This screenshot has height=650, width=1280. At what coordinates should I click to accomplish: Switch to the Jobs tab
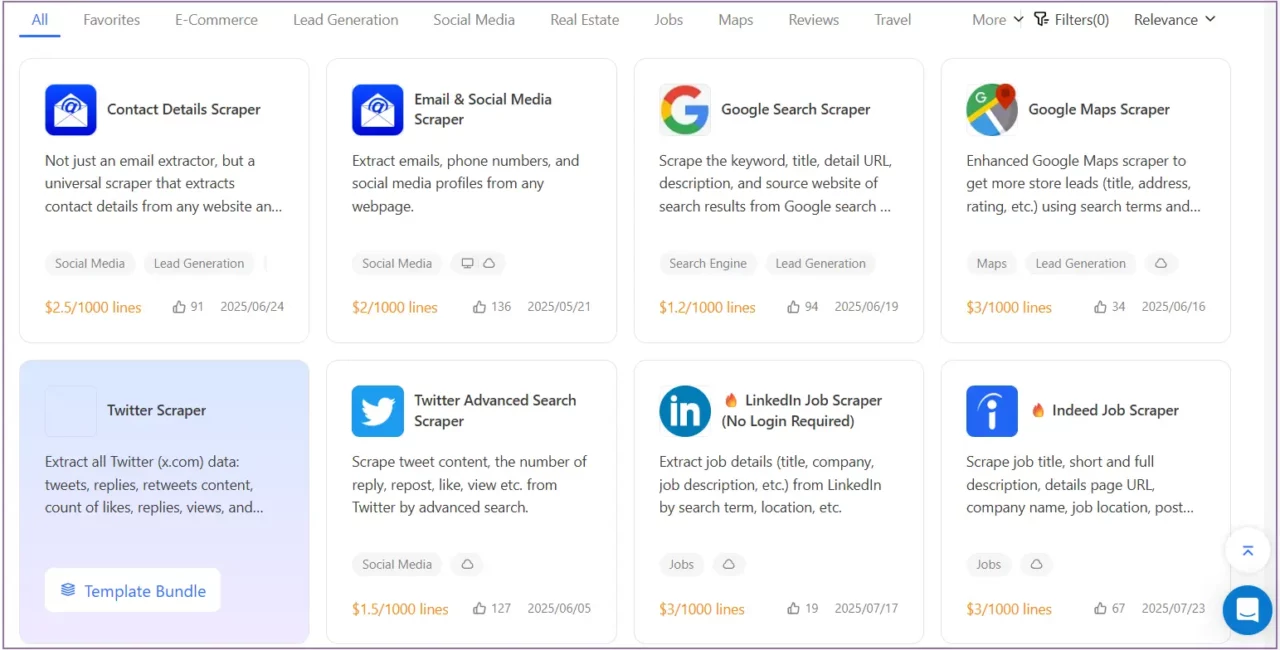coord(668,19)
